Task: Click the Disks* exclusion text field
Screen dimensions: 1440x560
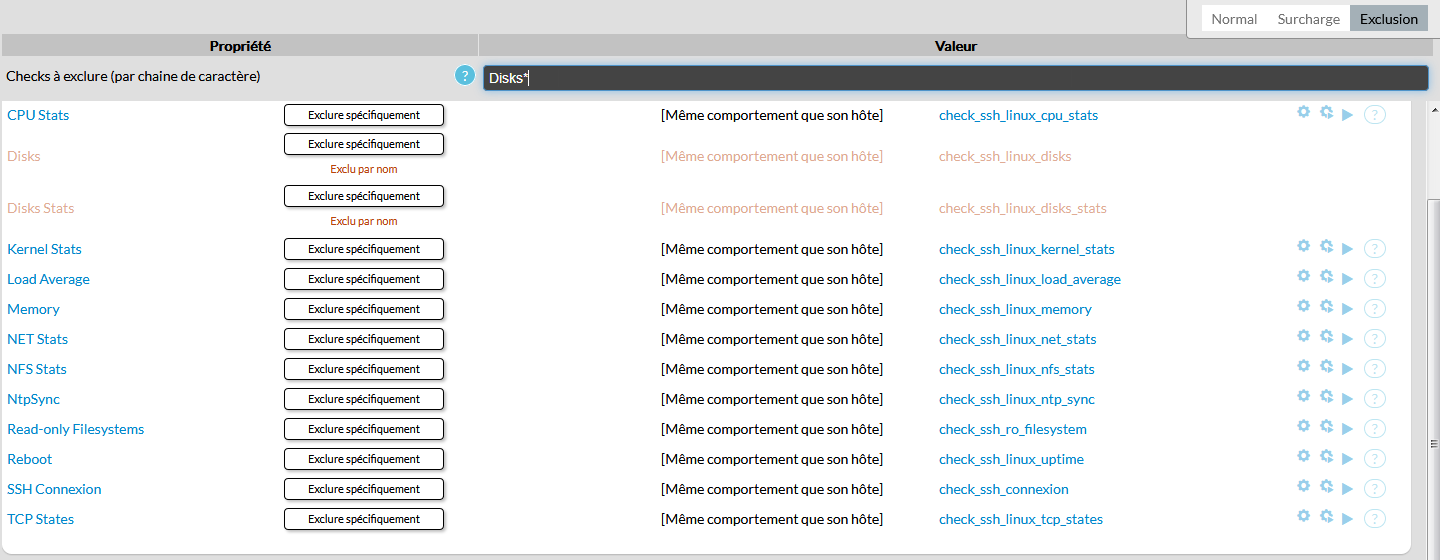Action: point(955,78)
